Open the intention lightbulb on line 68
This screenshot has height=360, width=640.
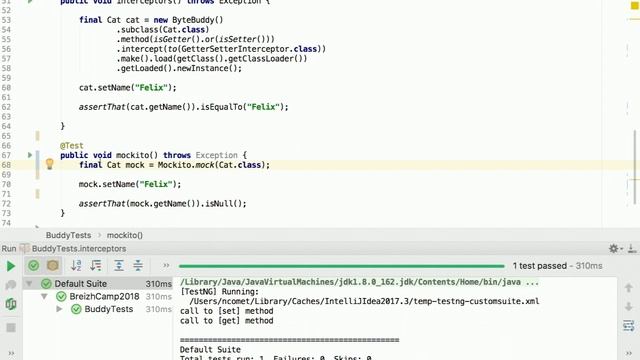[x=49, y=164]
